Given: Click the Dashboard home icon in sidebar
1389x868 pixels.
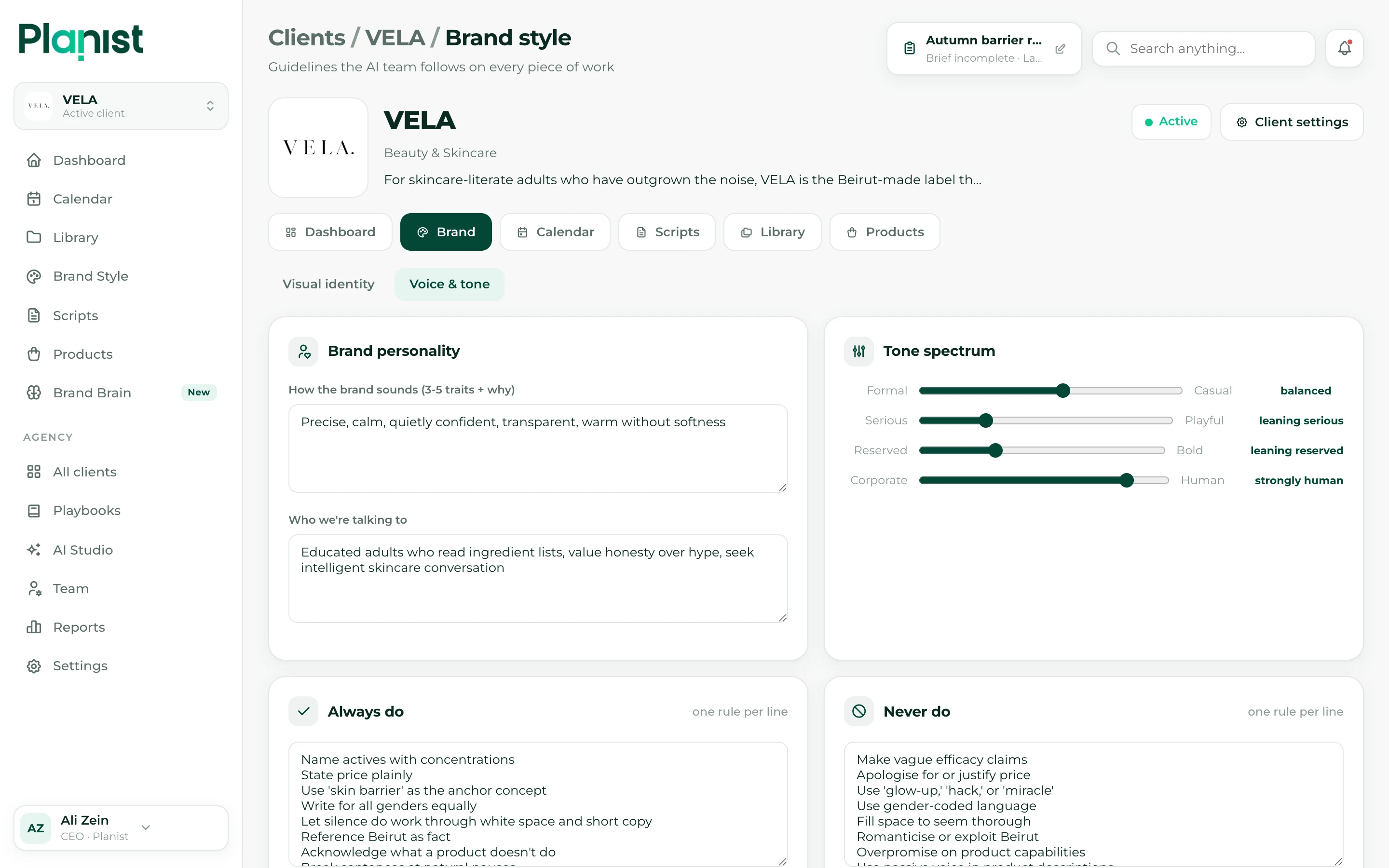Looking at the screenshot, I should [34, 160].
